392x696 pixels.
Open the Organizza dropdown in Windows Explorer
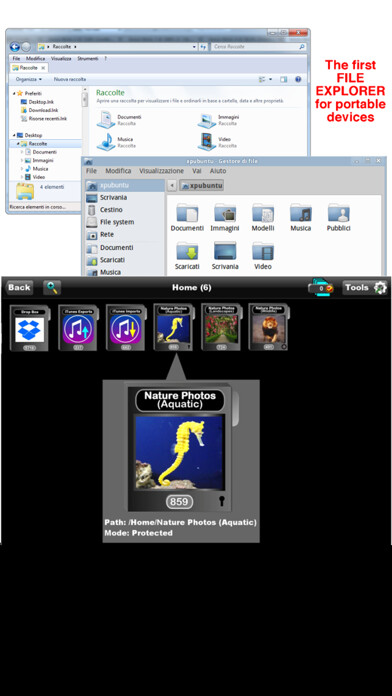click(29, 79)
